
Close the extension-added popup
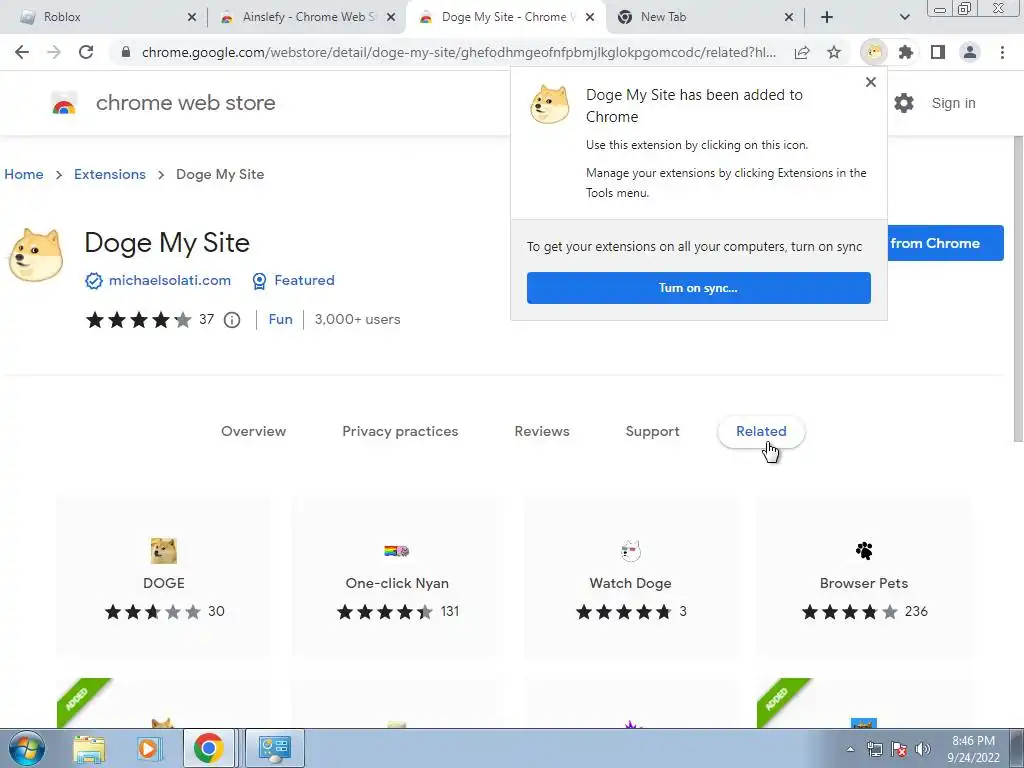(x=871, y=82)
